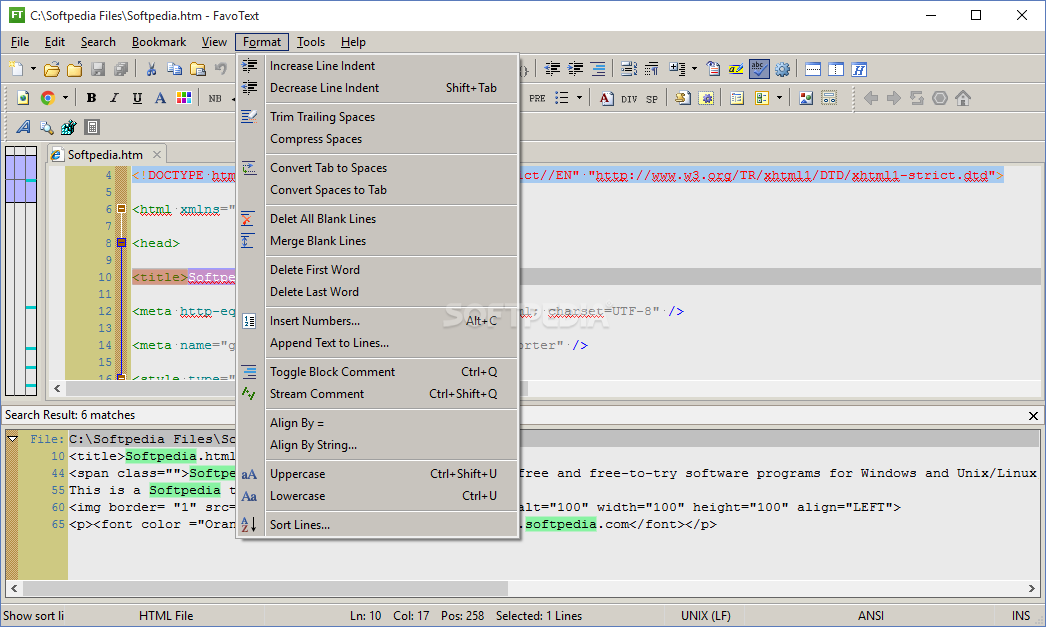Image resolution: width=1046 pixels, height=627 pixels.
Task: Click the document map overview panel
Action: click(x=21, y=270)
